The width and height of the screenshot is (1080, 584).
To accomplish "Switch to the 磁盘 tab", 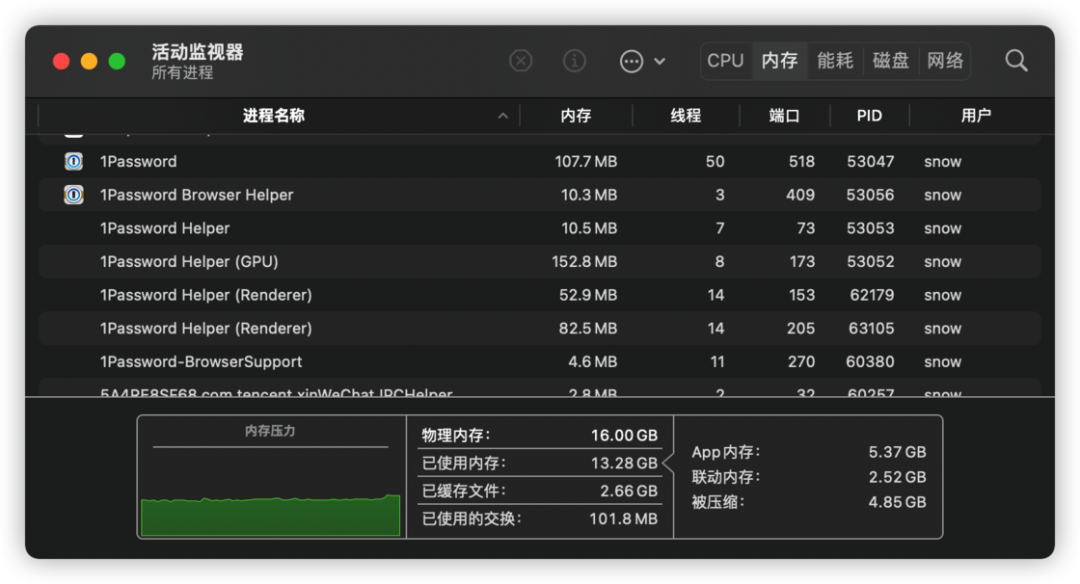I will [x=891, y=61].
